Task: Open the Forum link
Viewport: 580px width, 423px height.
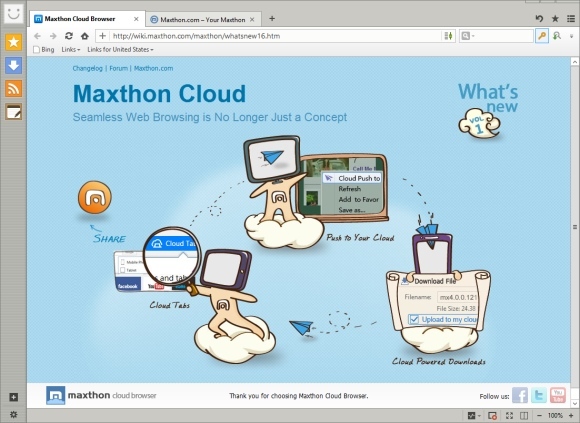Action: point(118,68)
